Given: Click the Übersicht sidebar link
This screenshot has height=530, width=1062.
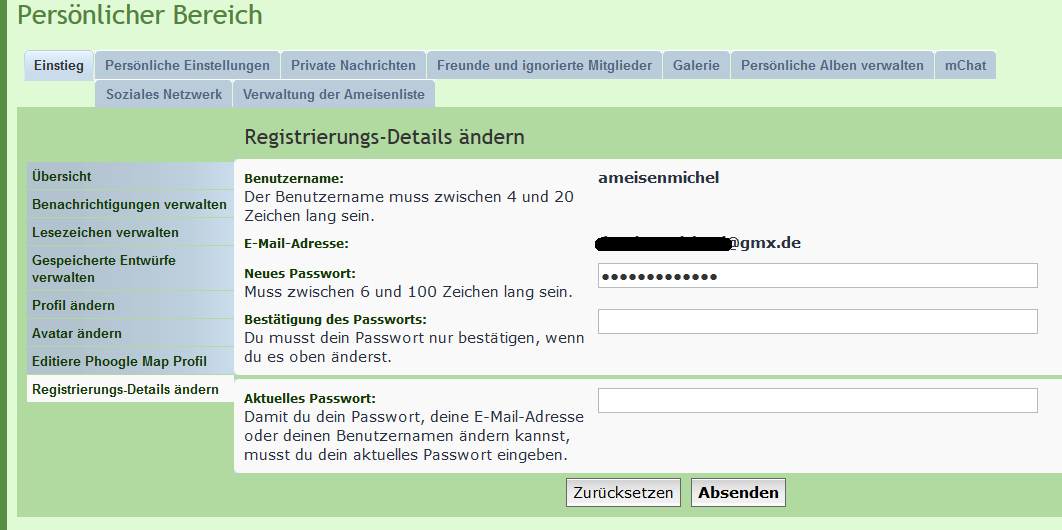Looking at the screenshot, I should [x=62, y=176].
